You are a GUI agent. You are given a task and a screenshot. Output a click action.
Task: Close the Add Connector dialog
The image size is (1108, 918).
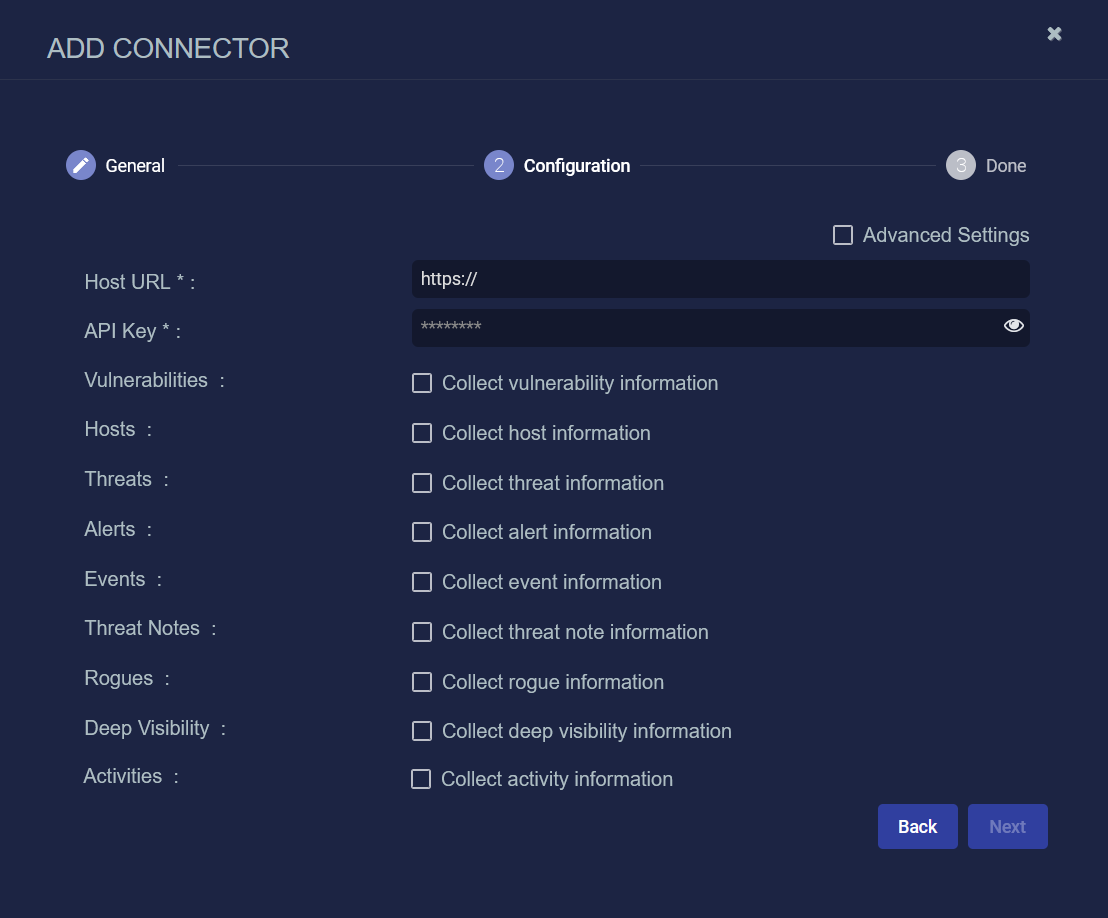1054,34
